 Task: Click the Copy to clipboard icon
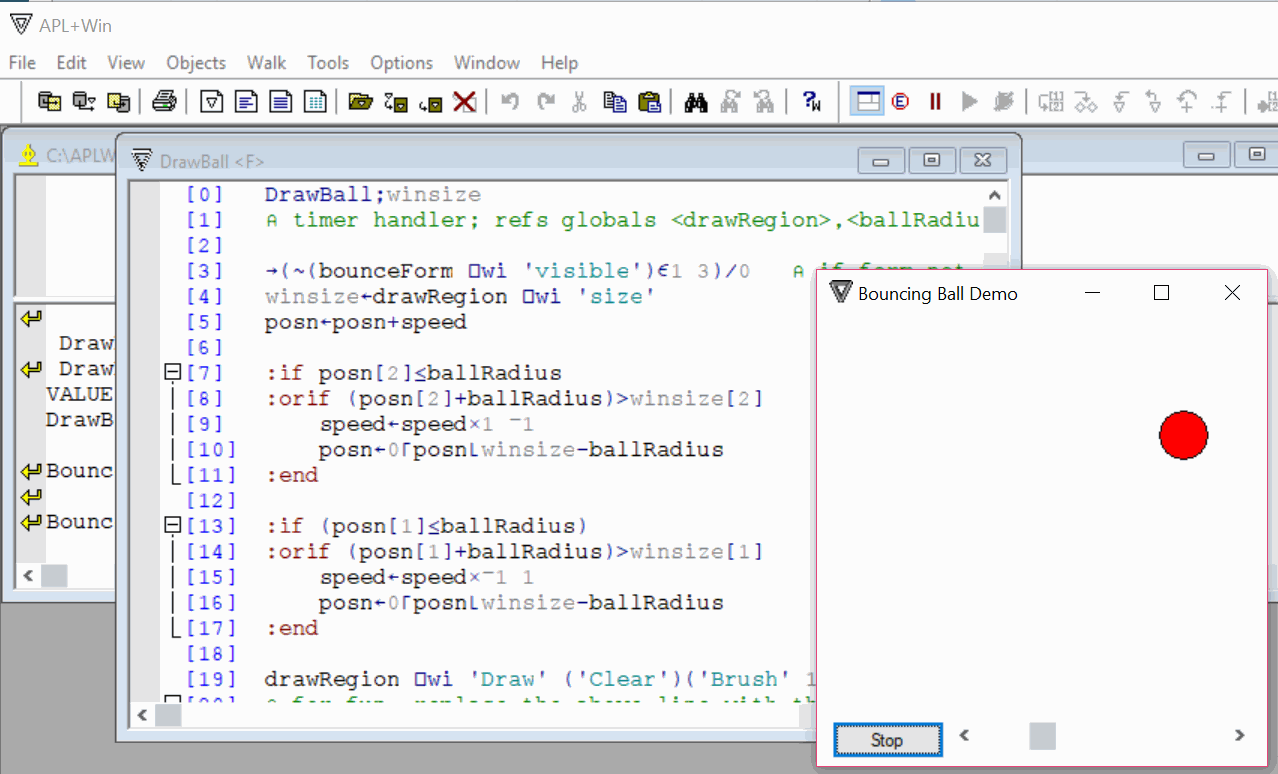pyautogui.click(x=615, y=101)
